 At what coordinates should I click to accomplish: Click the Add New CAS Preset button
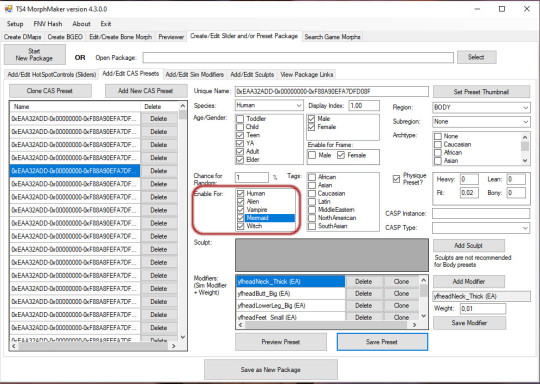tap(146, 91)
